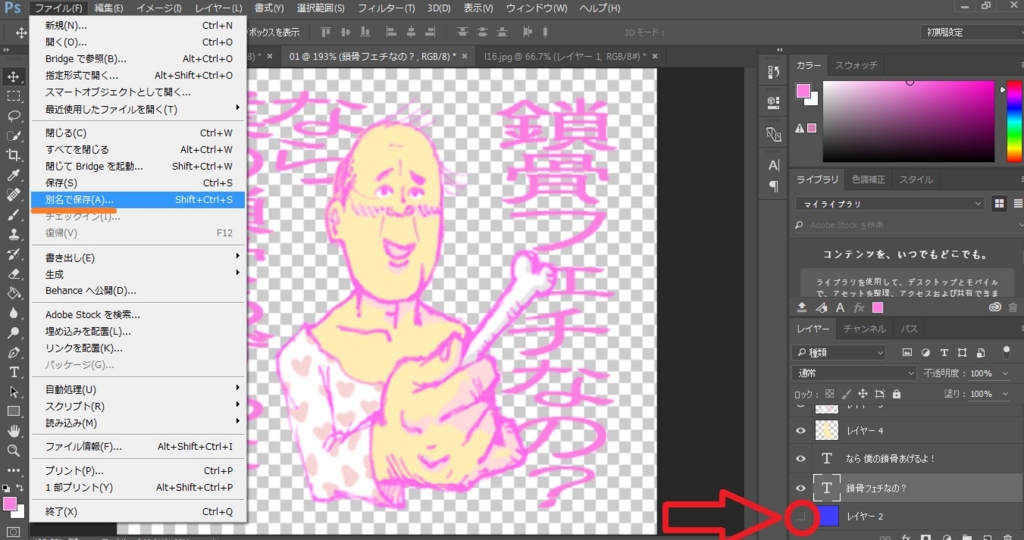Open the History panel icon
Viewport: 1024px width, 540px height.
773,71
